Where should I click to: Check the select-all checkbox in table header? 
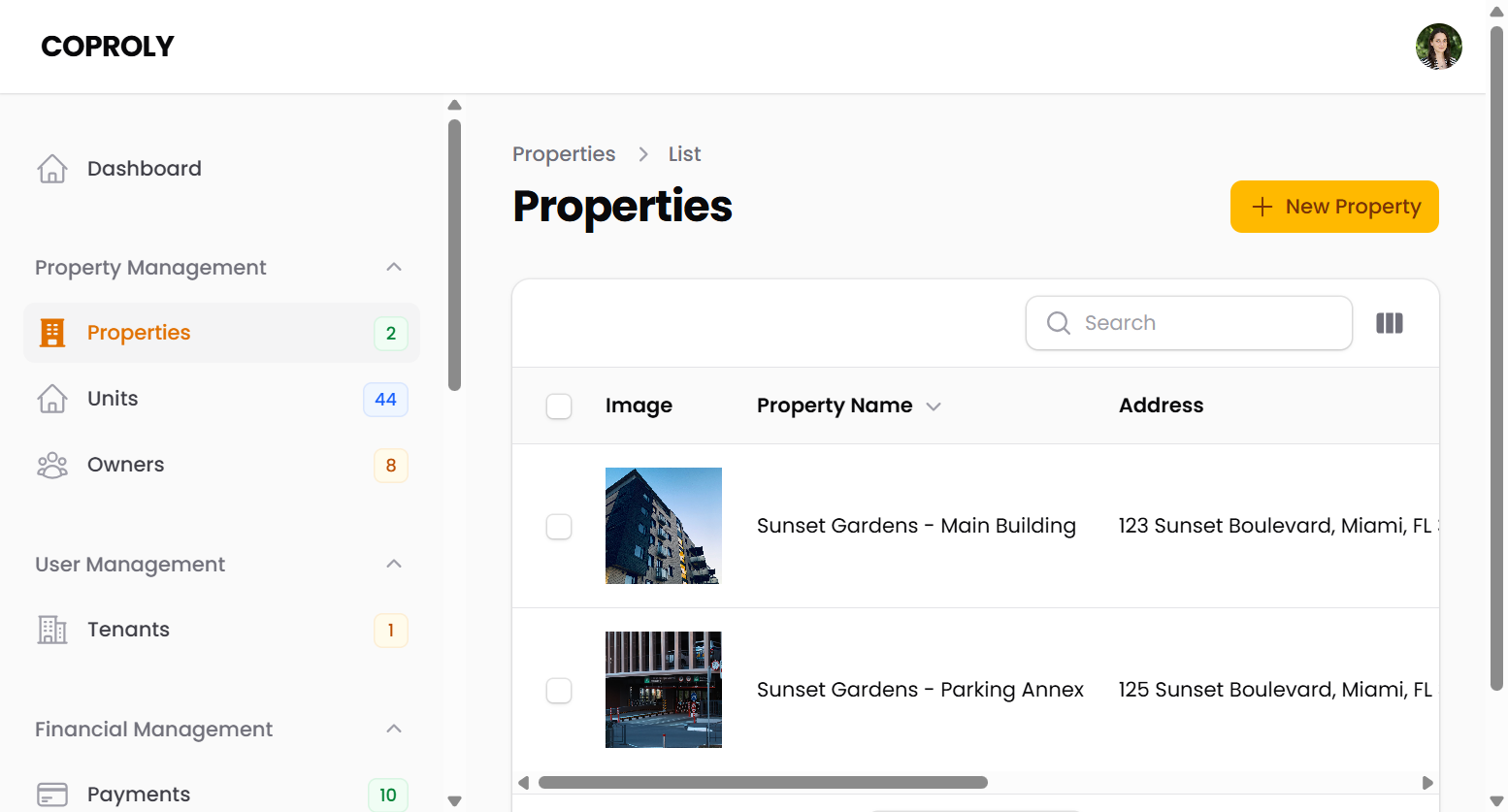click(x=559, y=406)
